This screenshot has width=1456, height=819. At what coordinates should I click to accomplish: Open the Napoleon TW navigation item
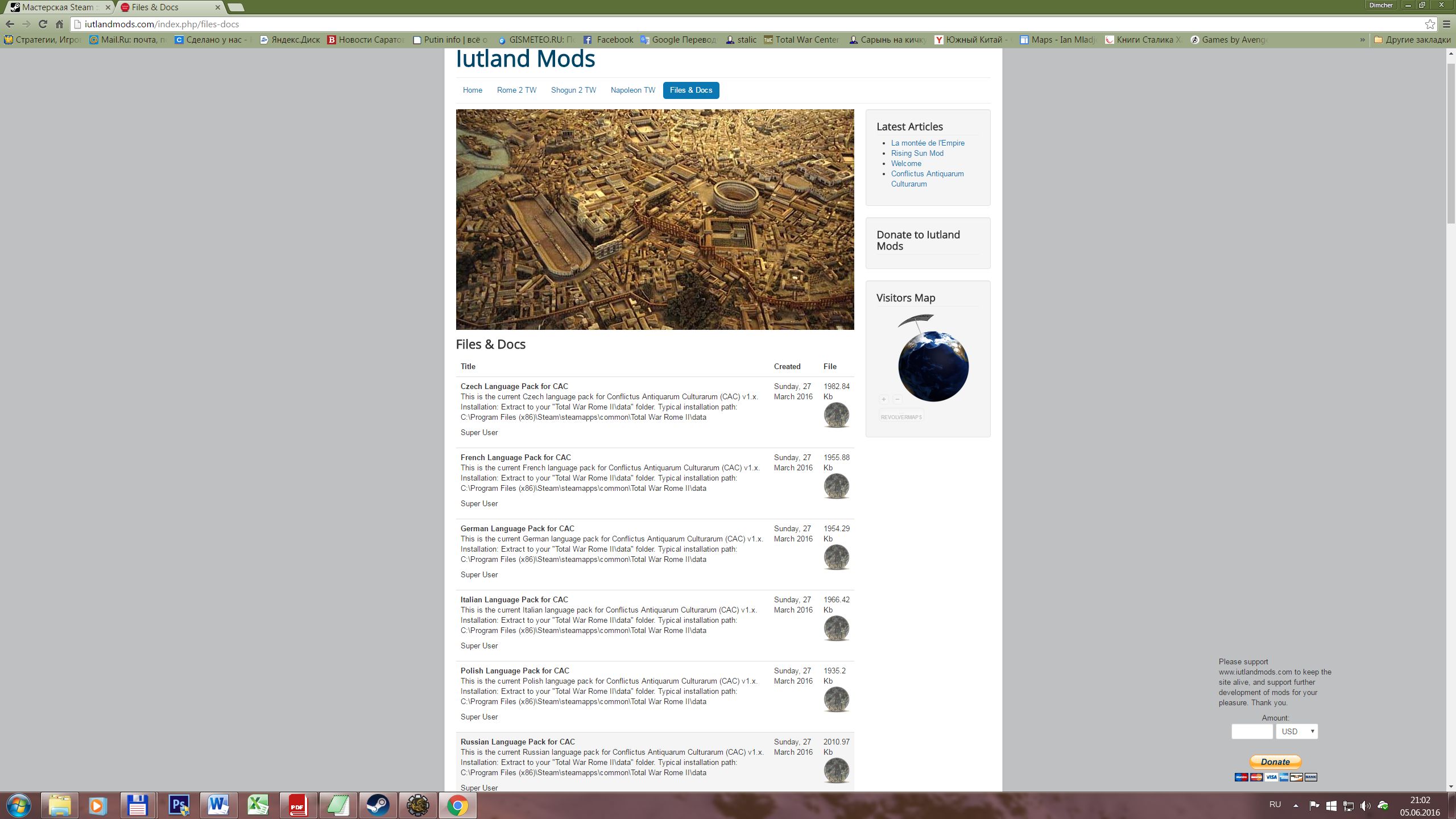pos(632,90)
